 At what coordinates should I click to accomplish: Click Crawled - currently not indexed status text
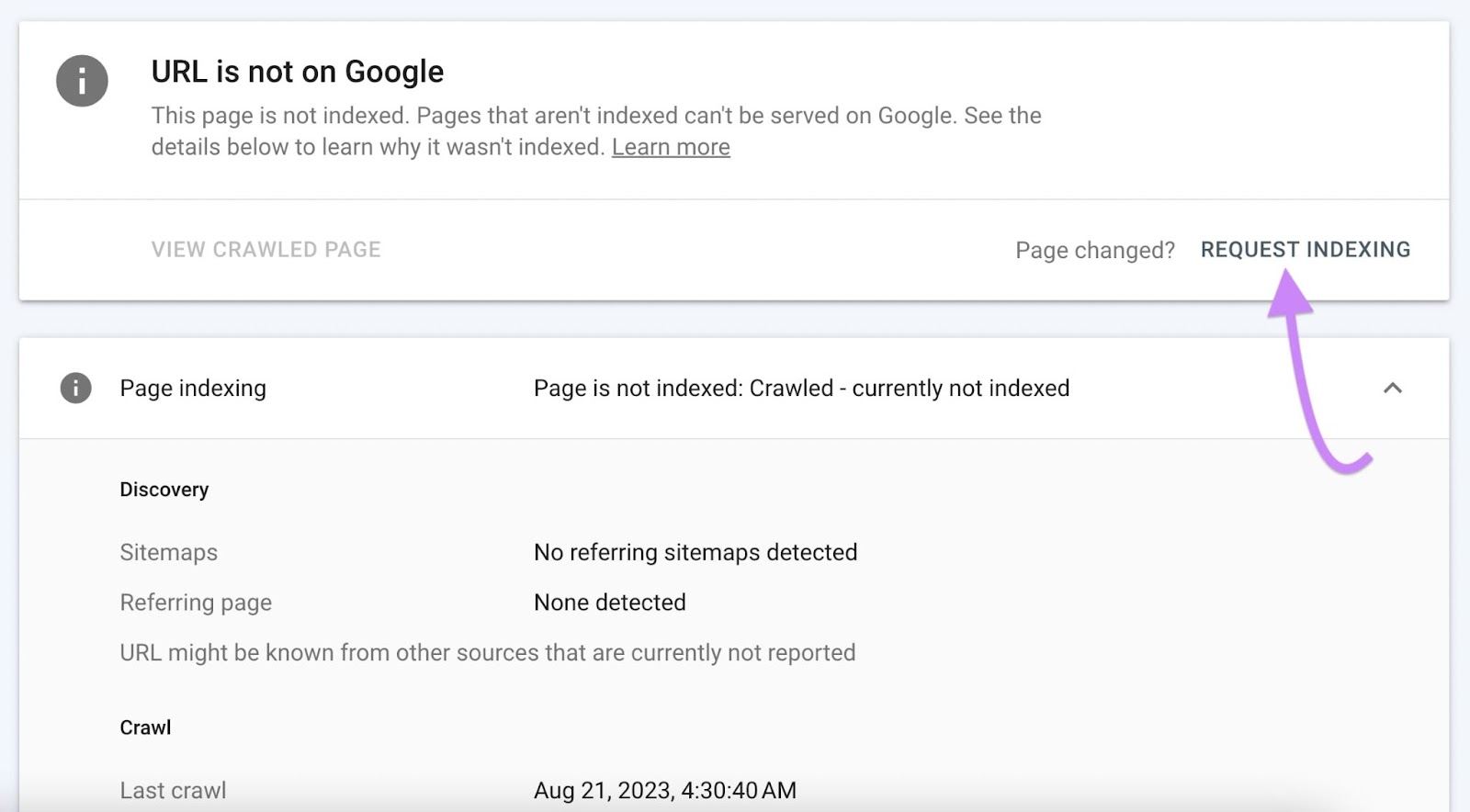click(910, 388)
